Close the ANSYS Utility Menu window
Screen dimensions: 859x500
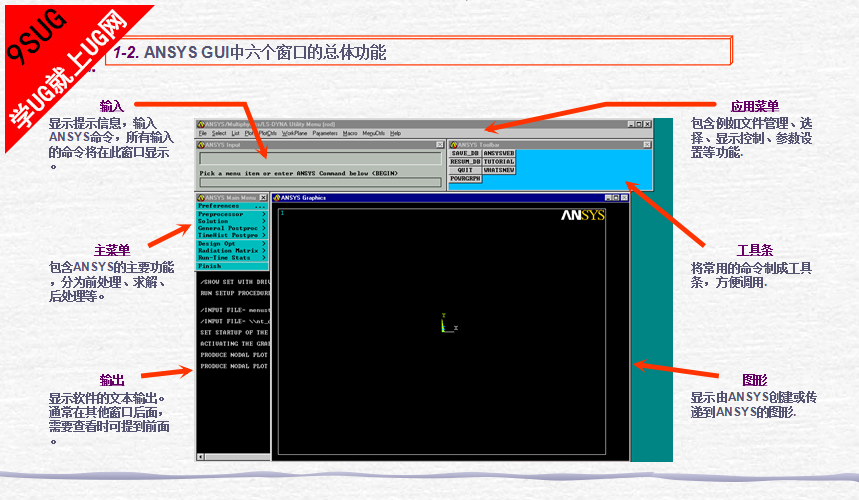click(x=648, y=124)
